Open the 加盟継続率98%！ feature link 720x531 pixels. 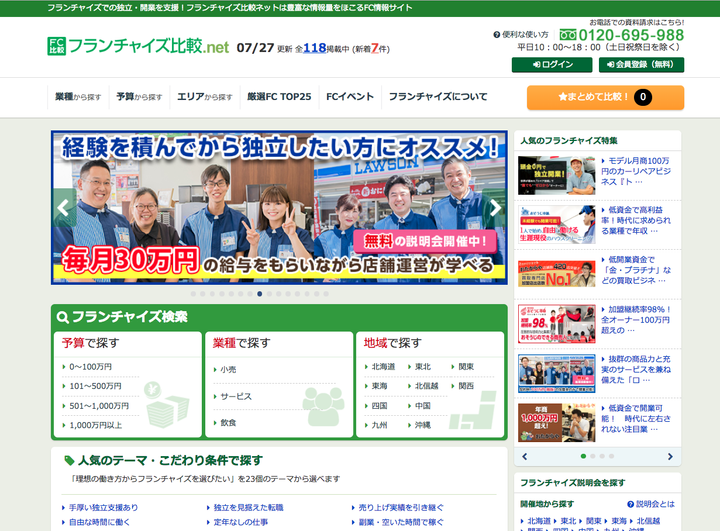(636, 320)
